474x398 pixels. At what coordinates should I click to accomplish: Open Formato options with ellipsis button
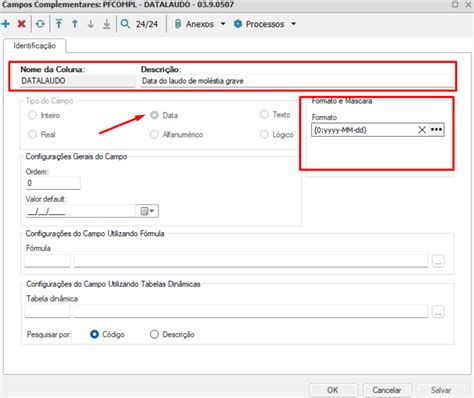pos(436,130)
